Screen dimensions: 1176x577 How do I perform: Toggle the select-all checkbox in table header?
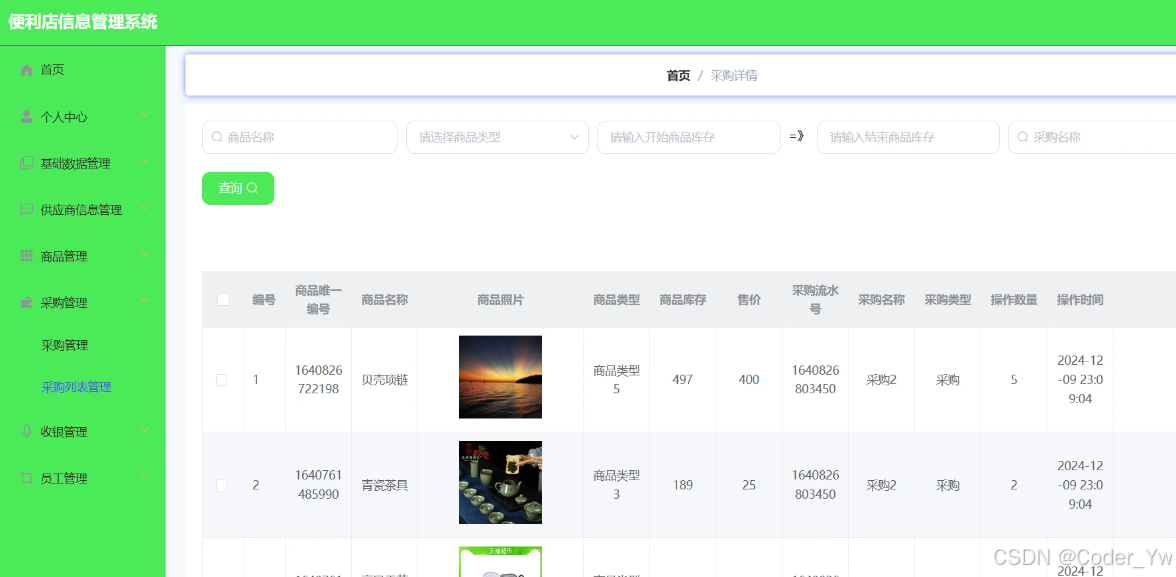pyautogui.click(x=223, y=299)
